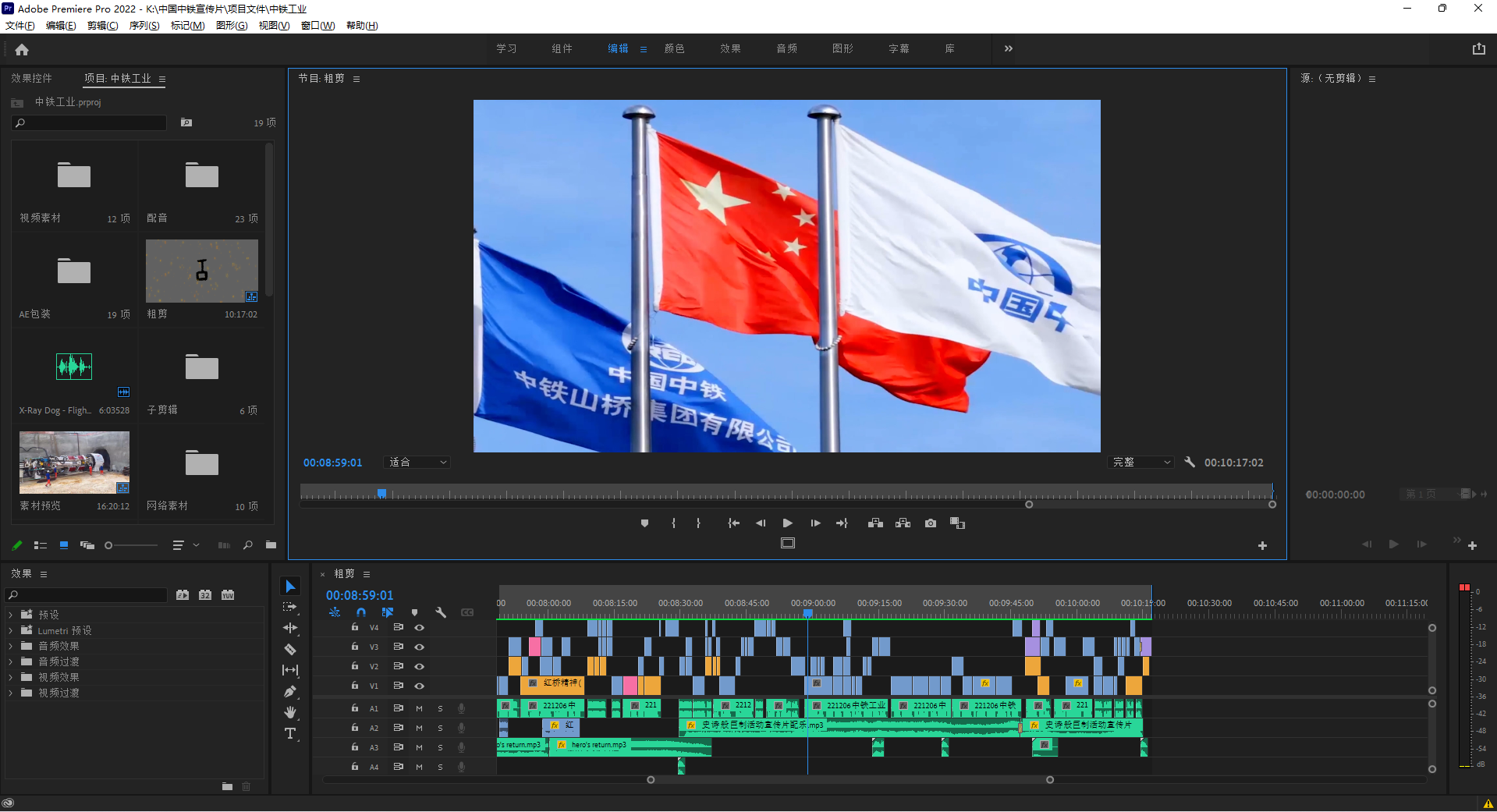
Task: Hide track V3 output with eye
Action: (419, 647)
